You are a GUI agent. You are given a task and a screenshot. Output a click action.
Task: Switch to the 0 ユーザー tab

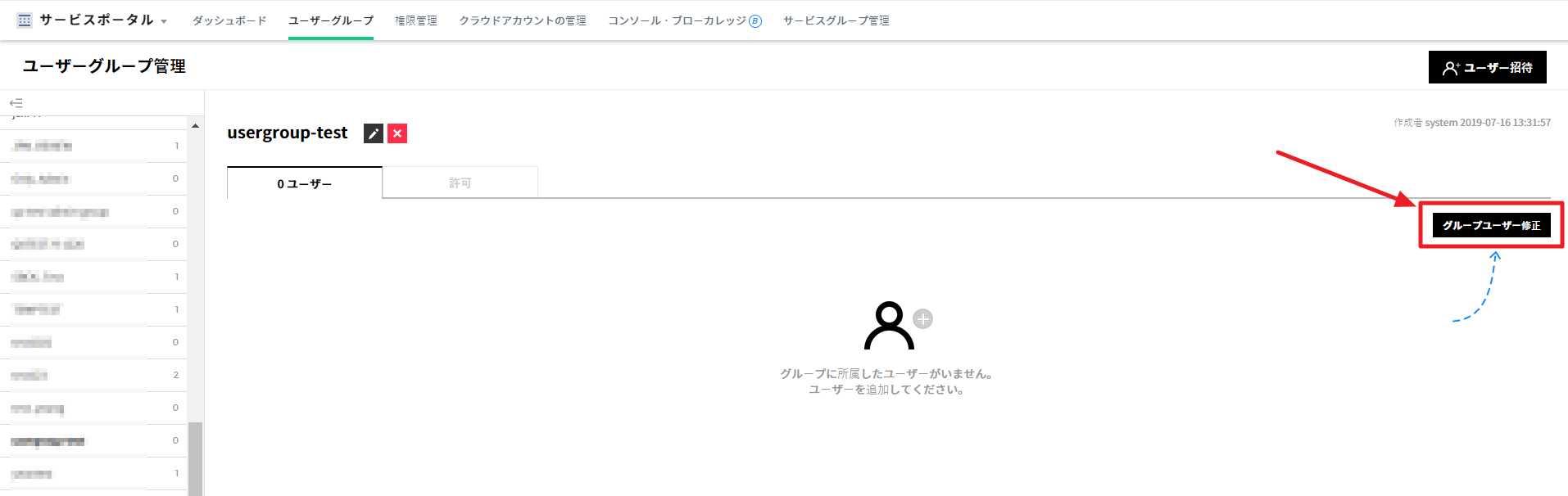point(305,183)
